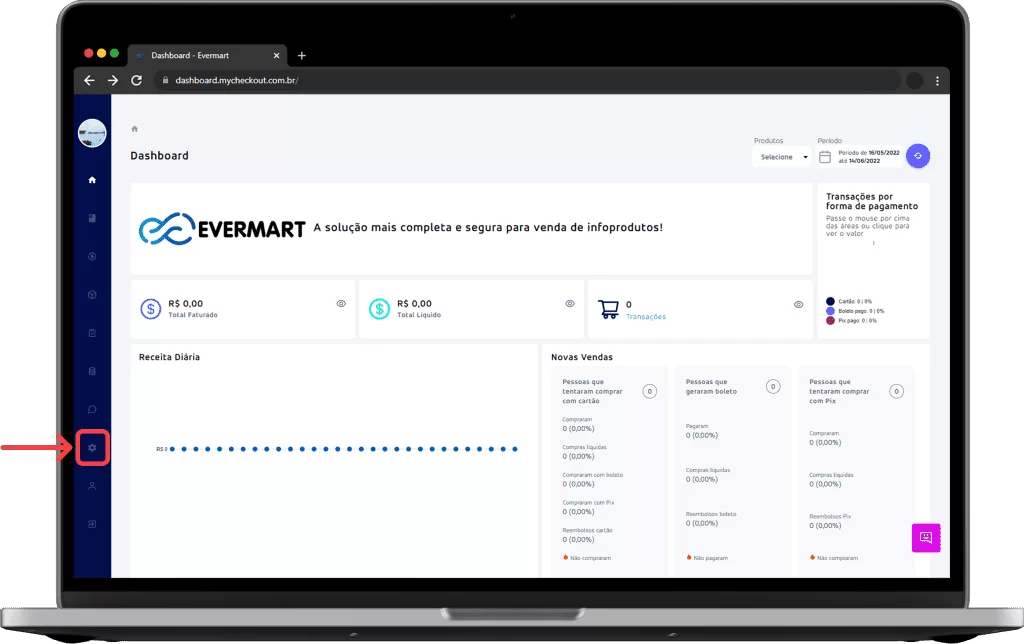Click the purple refresh button beside Período
Image resolution: width=1024 pixels, height=644 pixels.
[x=917, y=155]
